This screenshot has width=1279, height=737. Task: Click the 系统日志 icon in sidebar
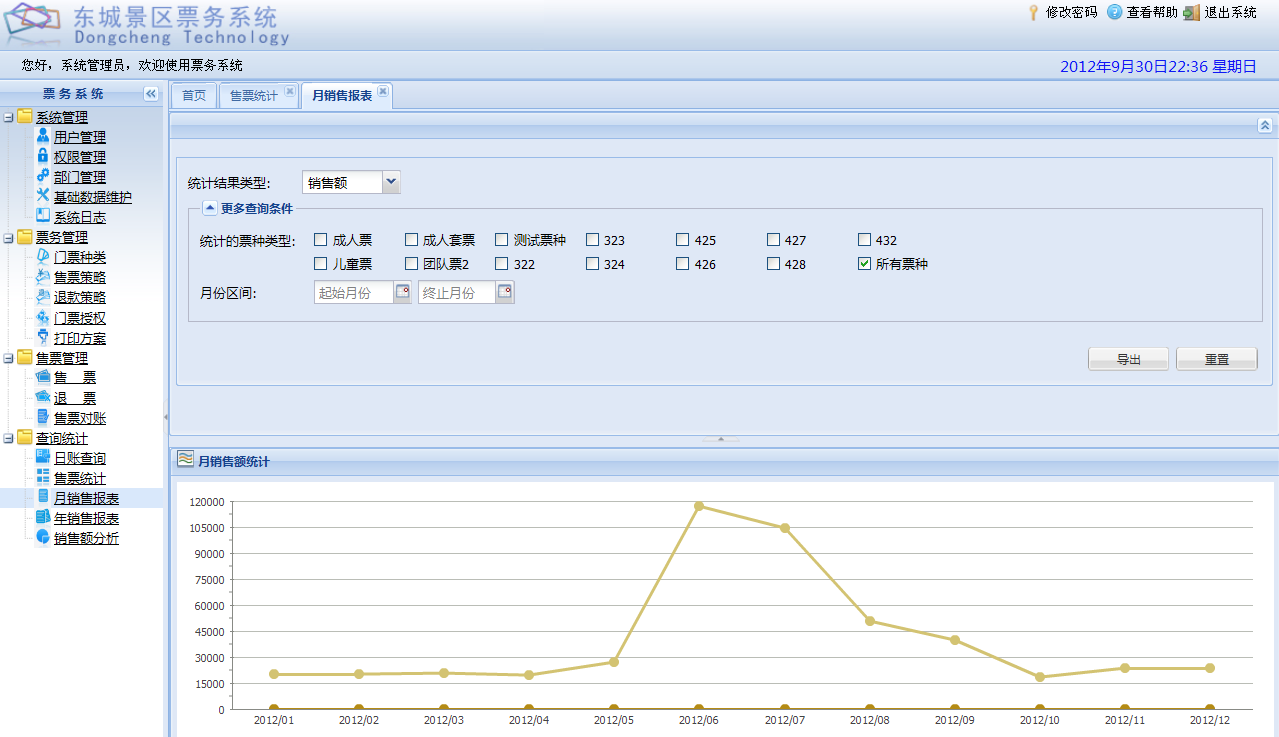(x=43, y=216)
